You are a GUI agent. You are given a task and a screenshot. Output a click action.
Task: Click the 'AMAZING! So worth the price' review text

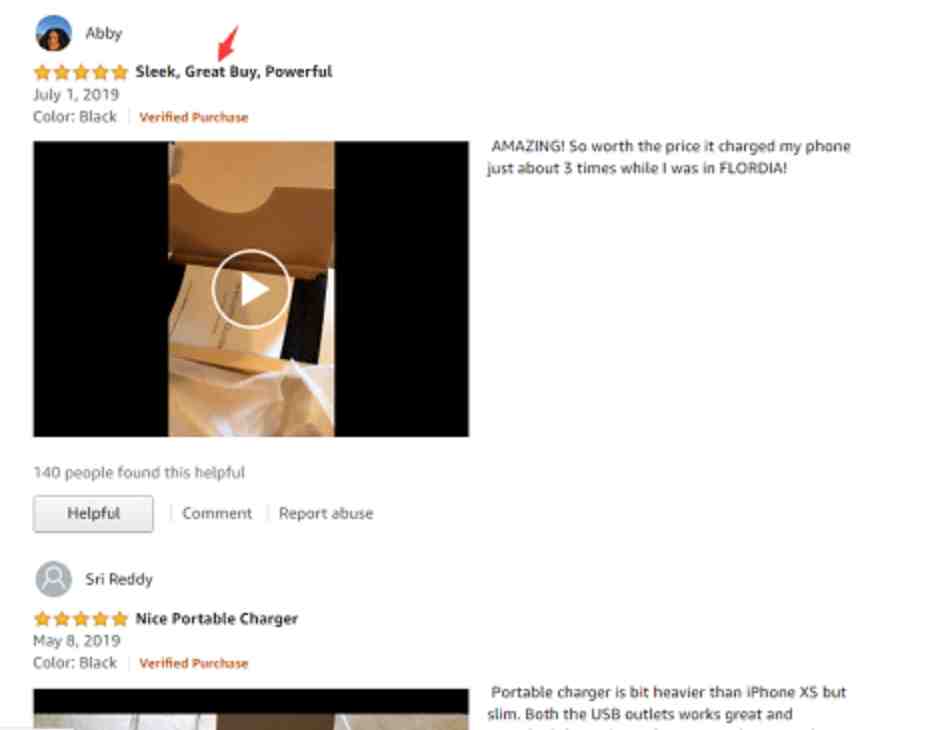click(x=669, y=157)
